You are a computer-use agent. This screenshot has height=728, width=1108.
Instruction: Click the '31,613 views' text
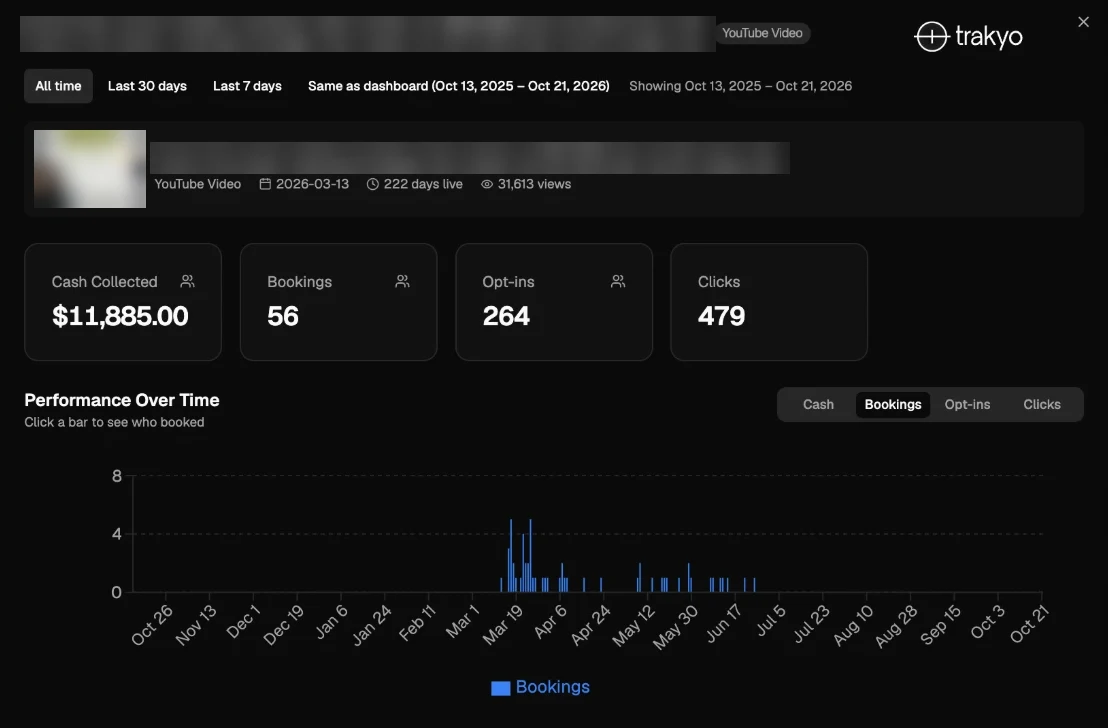(x=534, y=184)
